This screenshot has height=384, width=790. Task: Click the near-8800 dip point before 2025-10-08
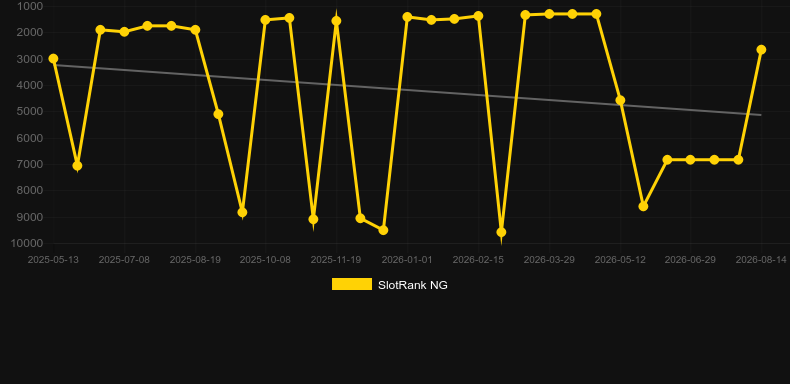click(x=242, y=213)
